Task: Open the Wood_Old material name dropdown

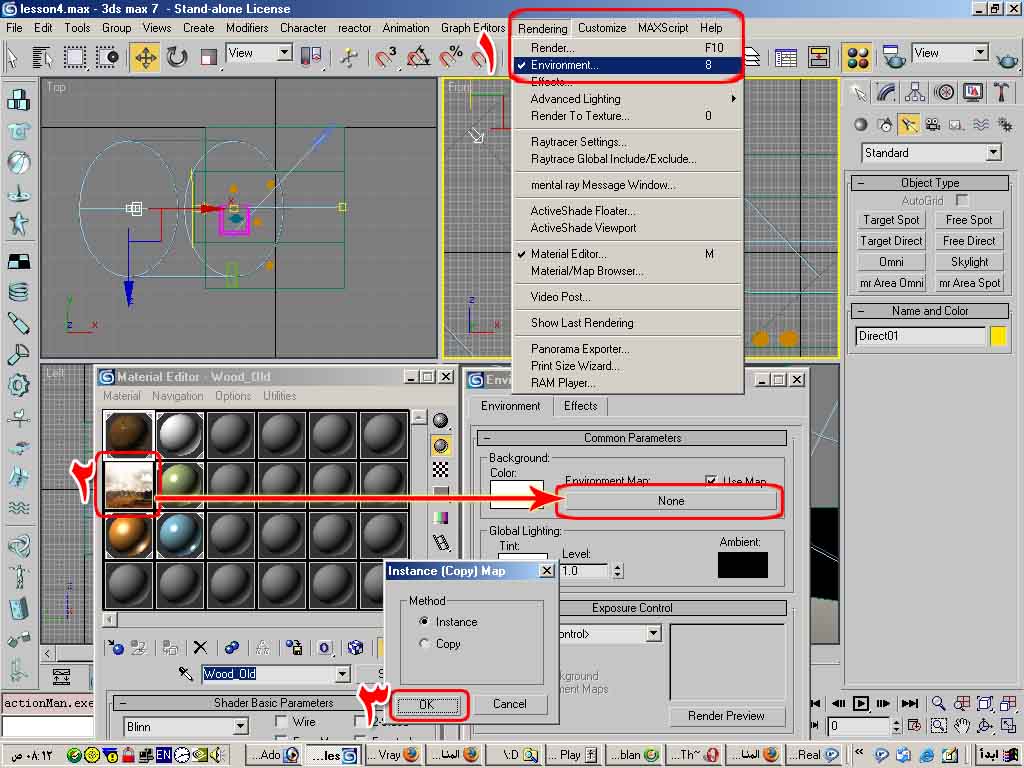Action: click(342, 673)
